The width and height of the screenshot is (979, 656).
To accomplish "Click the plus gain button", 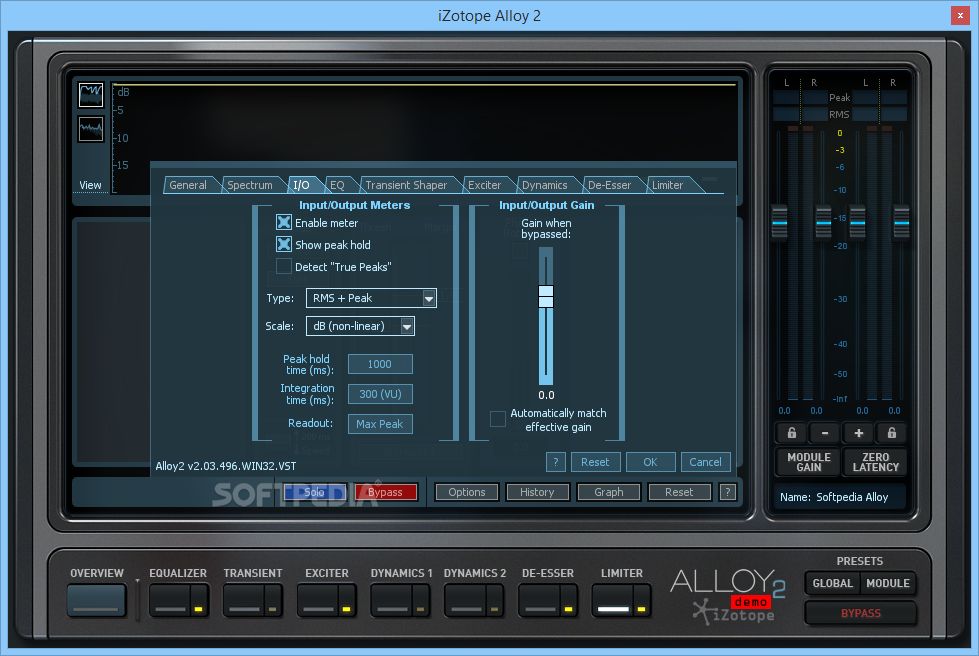I will click(x=858, y=433).
